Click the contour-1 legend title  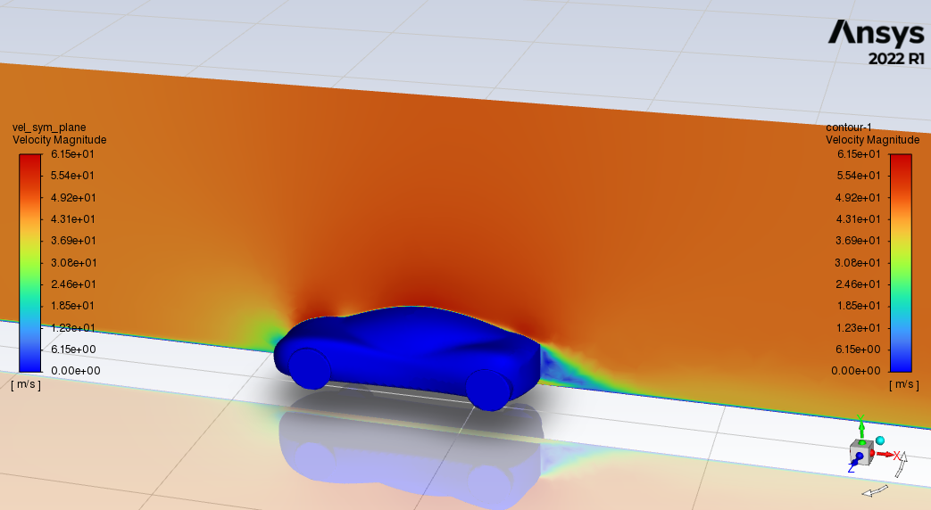848,127
